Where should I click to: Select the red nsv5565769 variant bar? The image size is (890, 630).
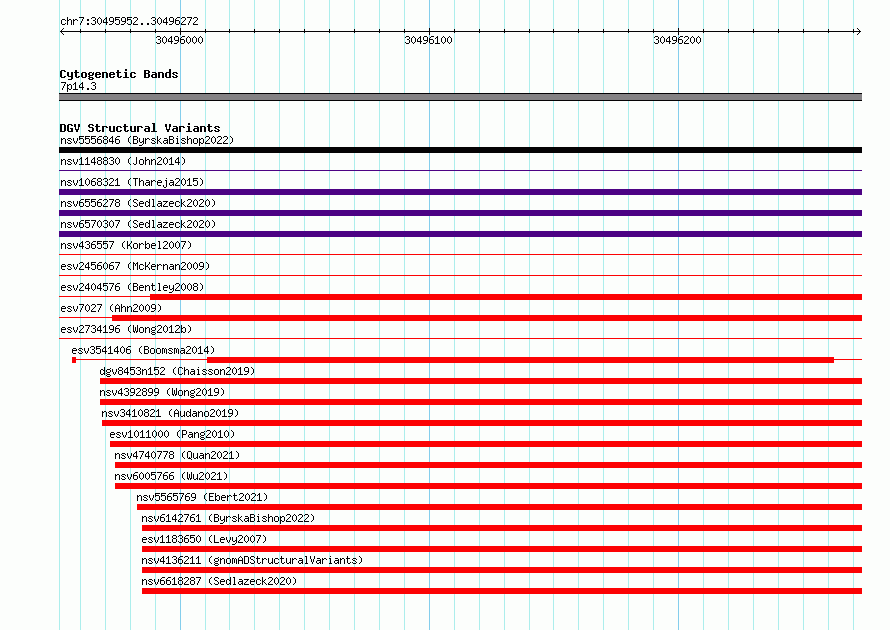(x=499, y=507)
